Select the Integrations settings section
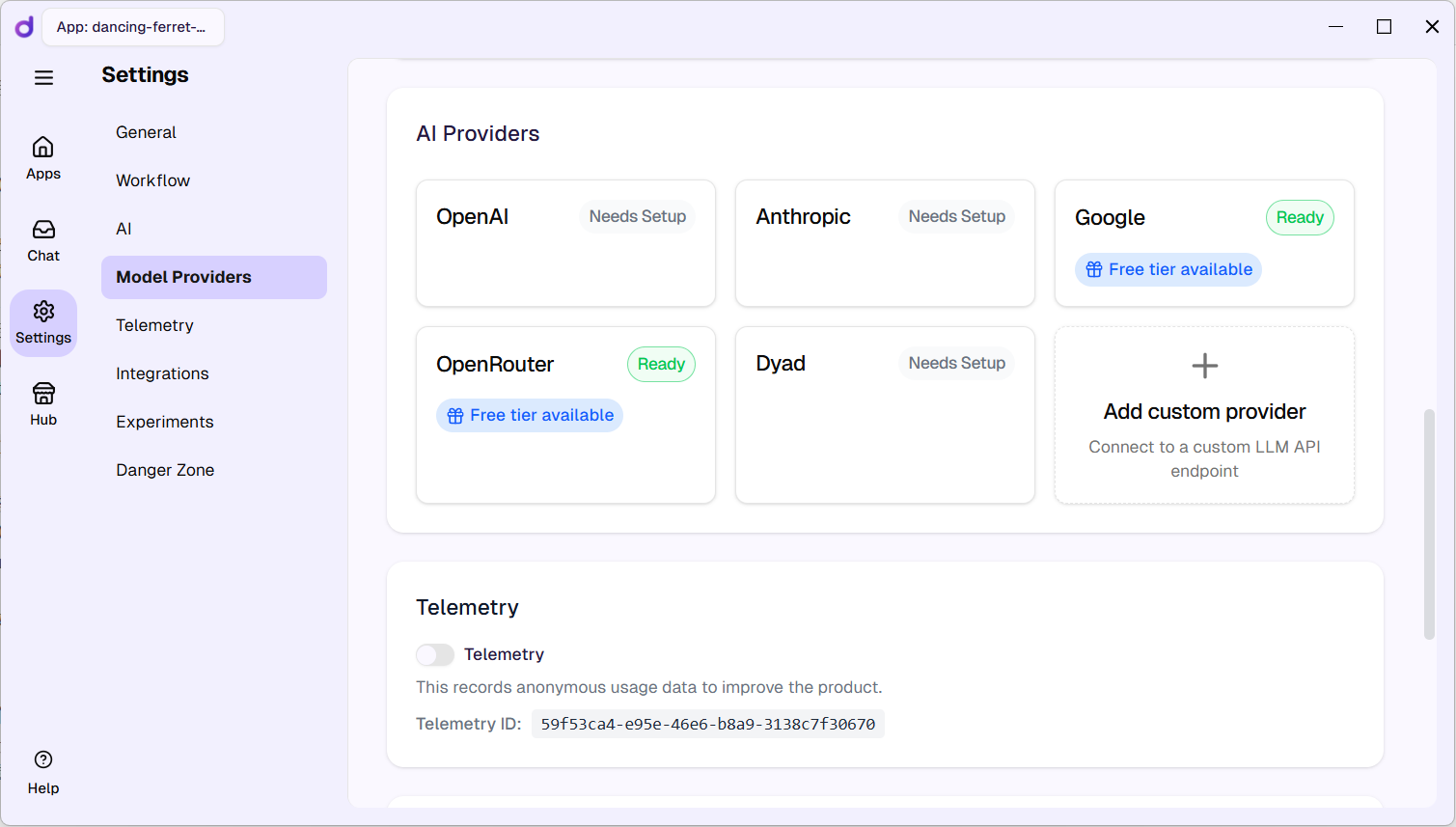1456x827 pixels. pyautogui.click(x=162, y=373)
